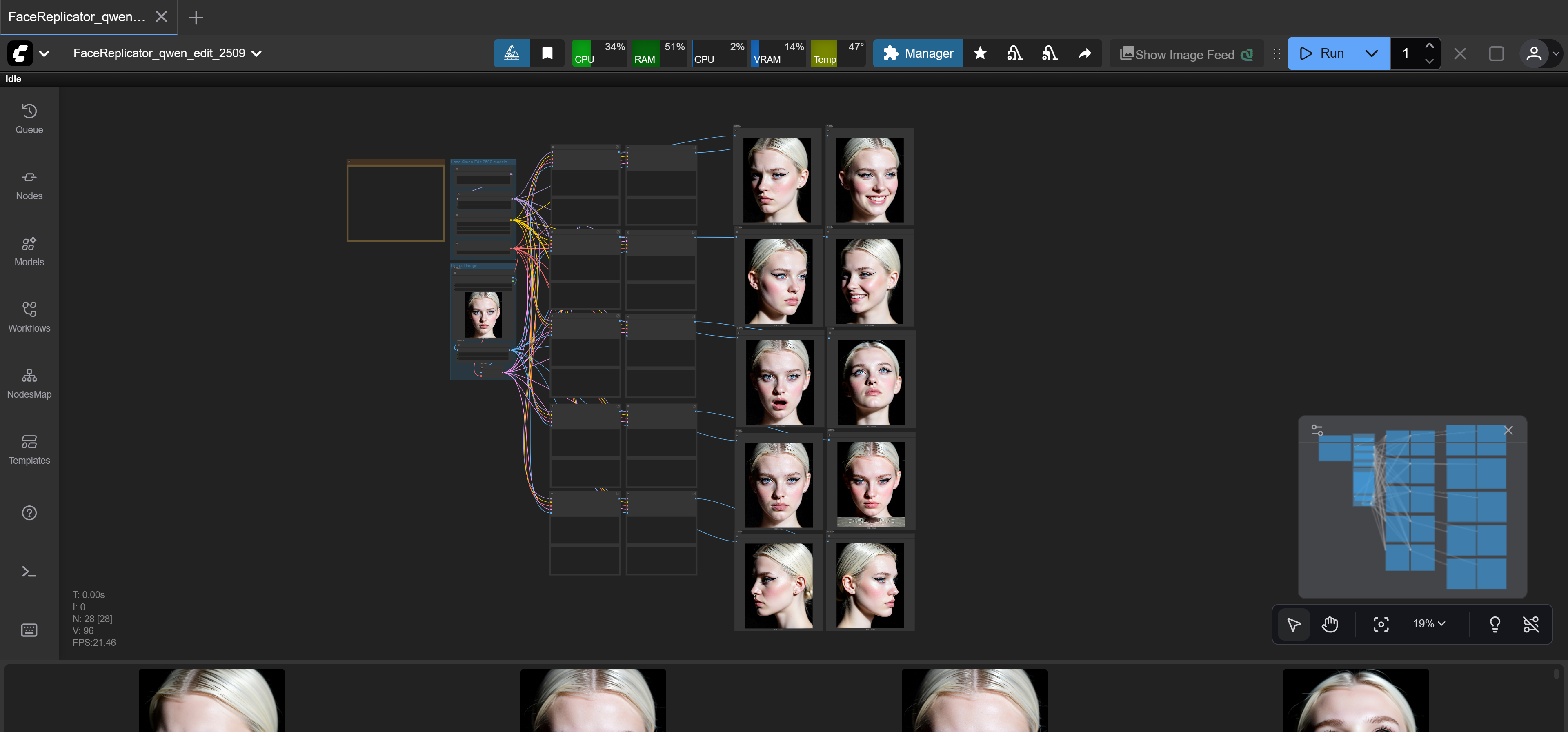Click the actionbar drag handle dots

pos(1277,53)
